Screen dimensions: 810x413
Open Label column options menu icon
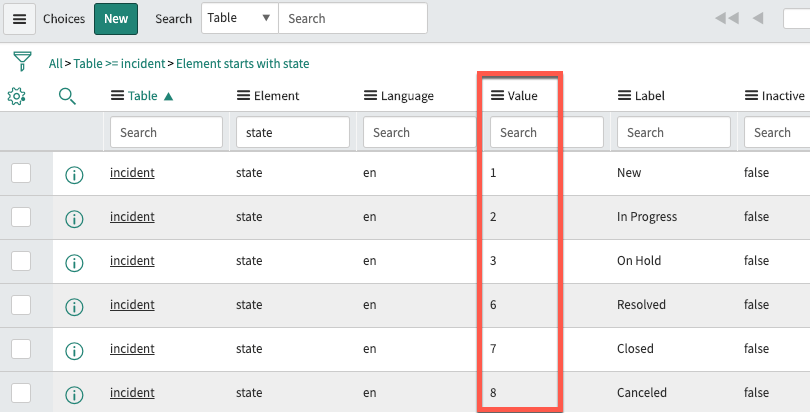(x=625, y=96)
